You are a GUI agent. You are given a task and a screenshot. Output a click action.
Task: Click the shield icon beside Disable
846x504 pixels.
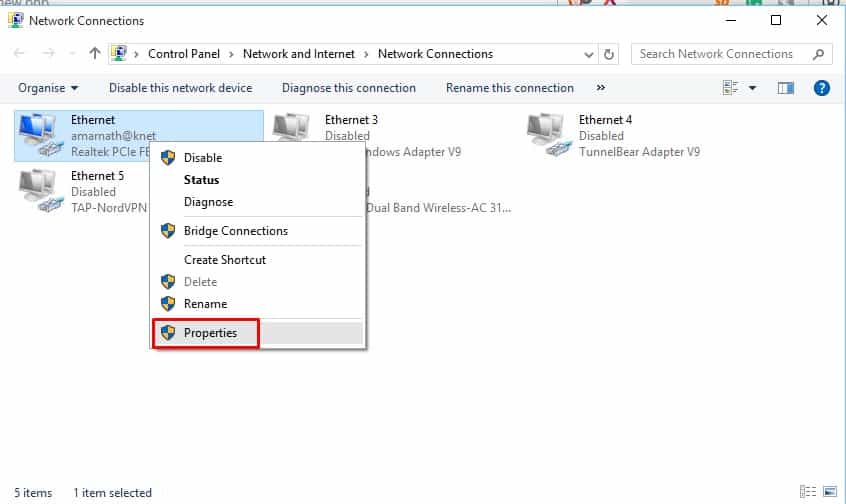click(168, 158)
